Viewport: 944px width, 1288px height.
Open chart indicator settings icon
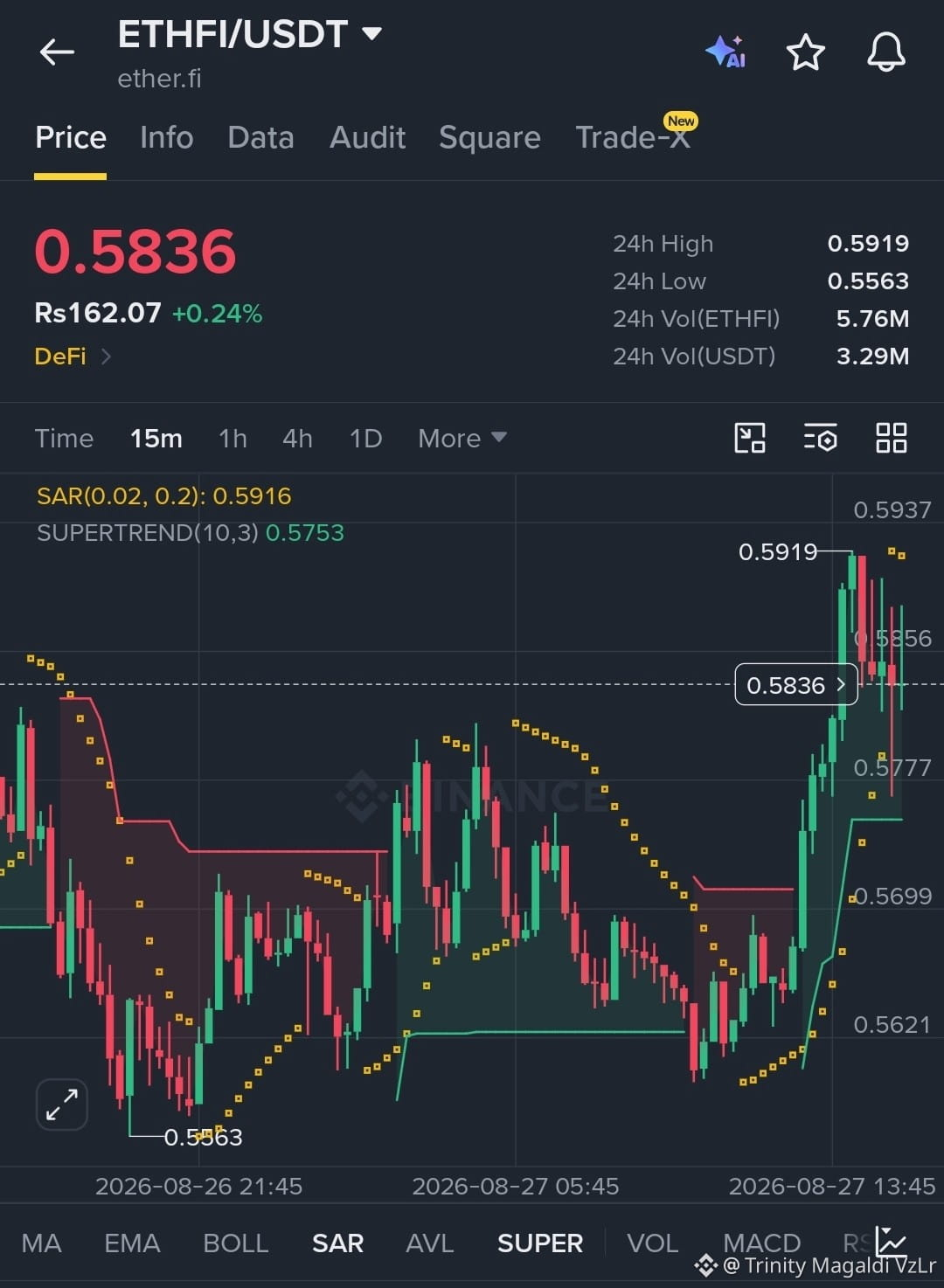click(821, 438)
